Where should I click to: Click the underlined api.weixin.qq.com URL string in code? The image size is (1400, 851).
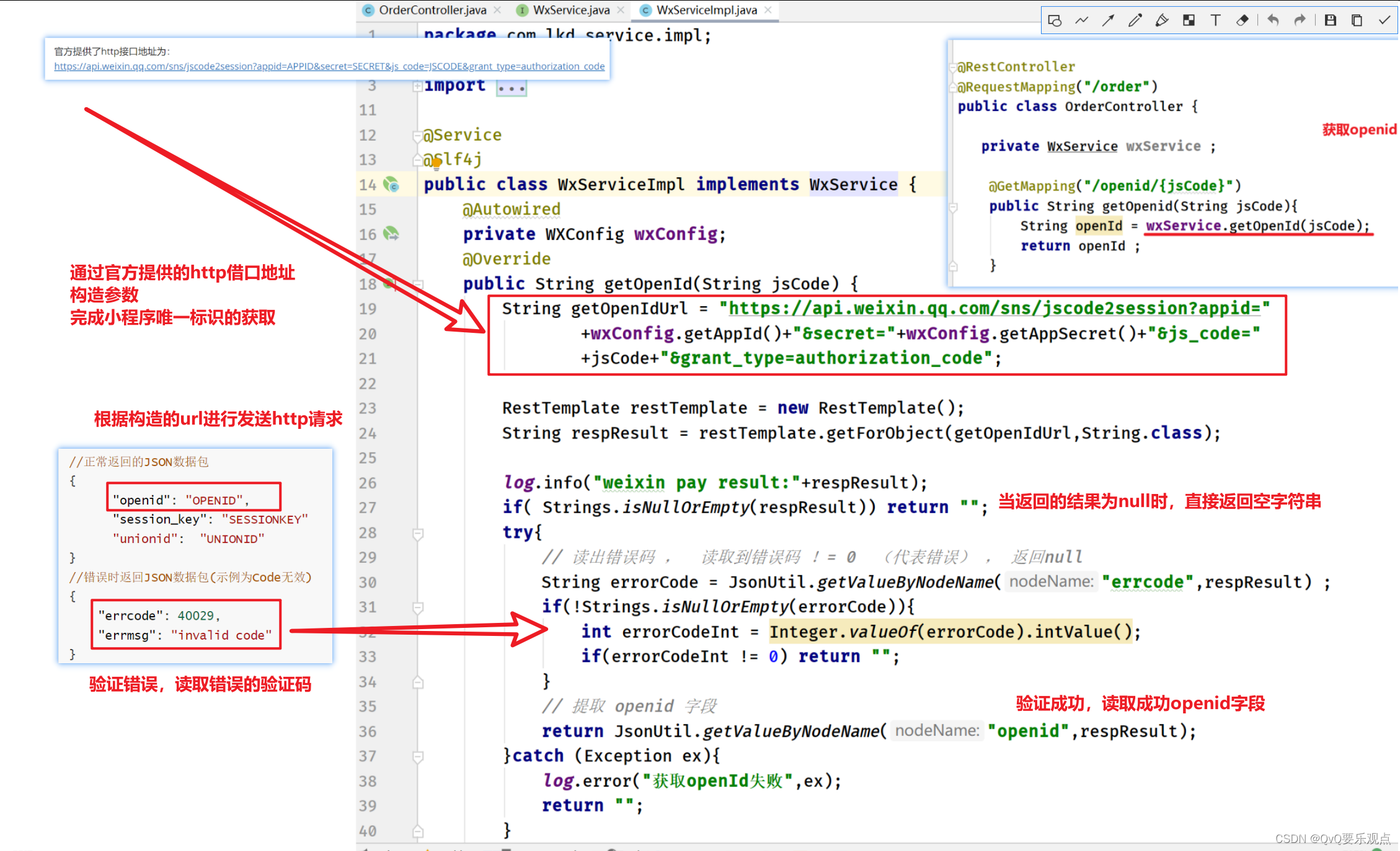[995, 308]
